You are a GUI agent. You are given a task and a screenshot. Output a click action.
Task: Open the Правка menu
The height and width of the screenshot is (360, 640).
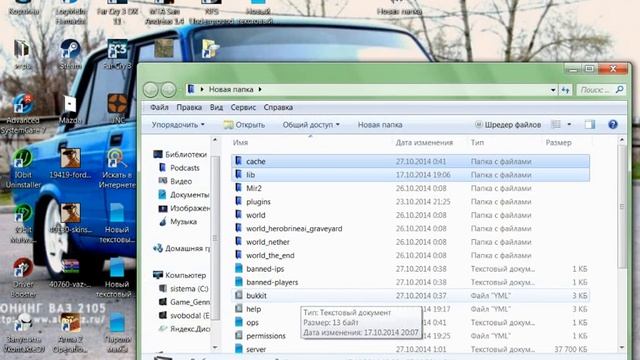(189, 107)
